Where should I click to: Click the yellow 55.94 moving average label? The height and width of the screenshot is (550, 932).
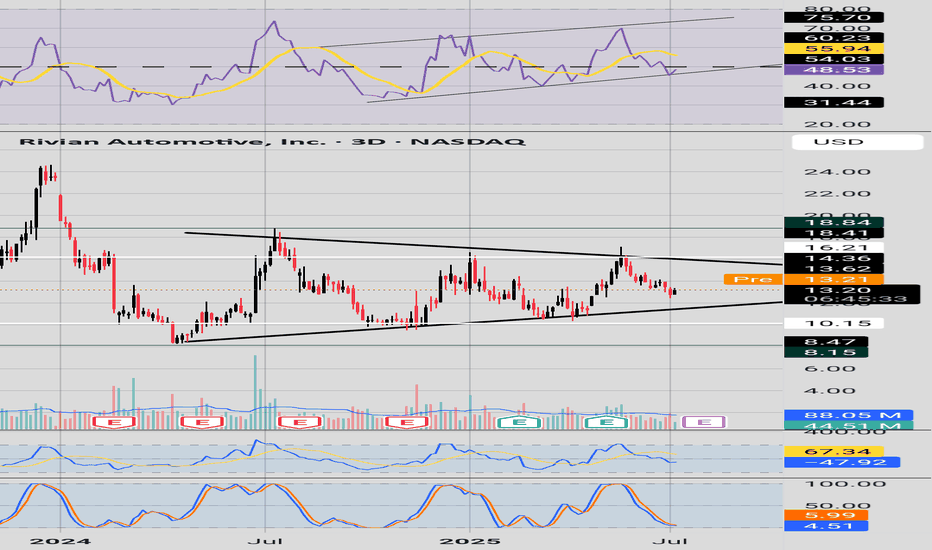click(834, 49)
